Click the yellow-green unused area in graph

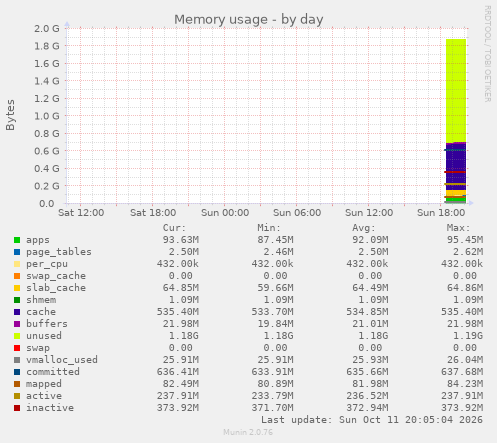point(456,90)
